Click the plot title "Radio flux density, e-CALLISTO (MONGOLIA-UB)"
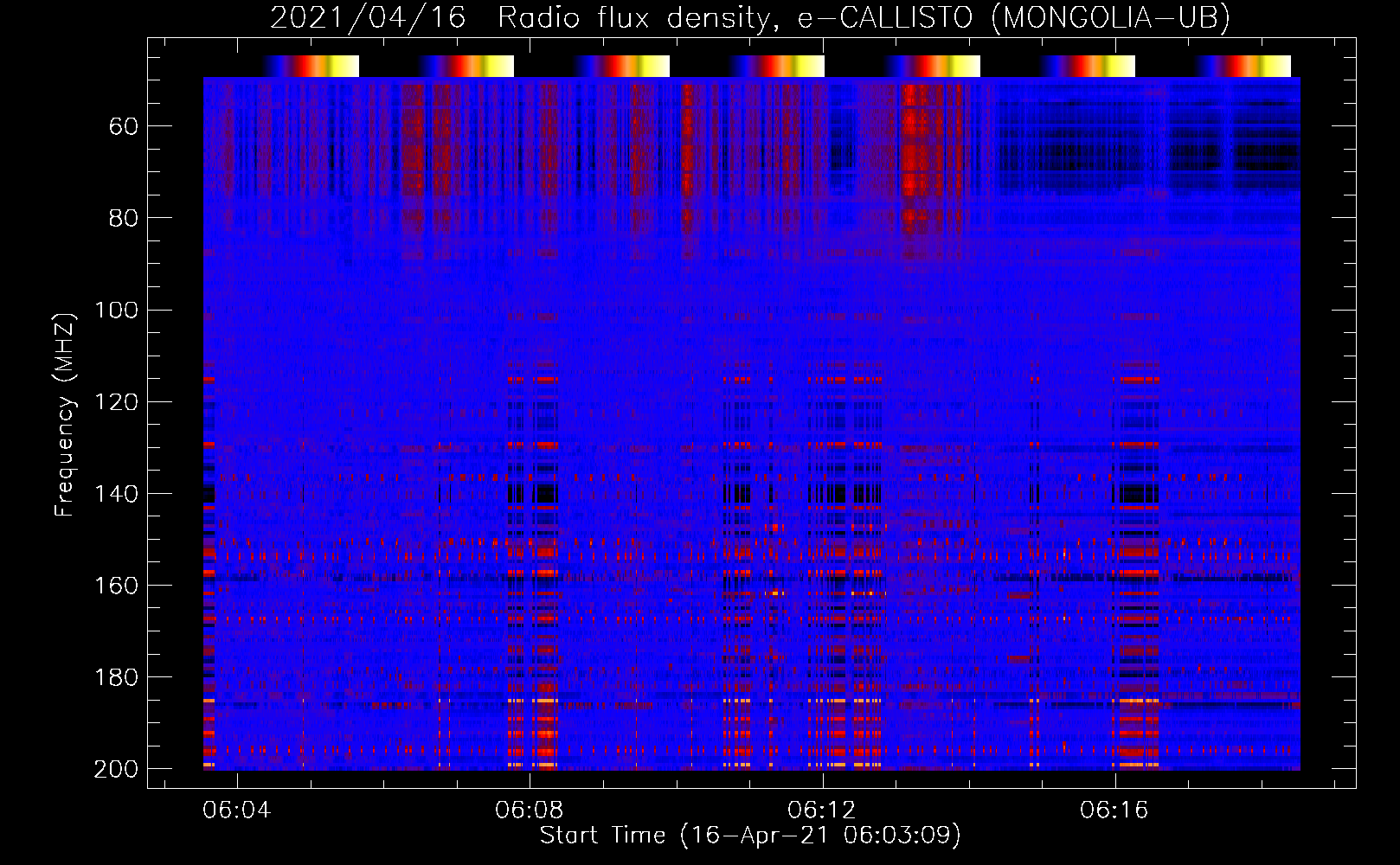 click(x=864, y=18)
